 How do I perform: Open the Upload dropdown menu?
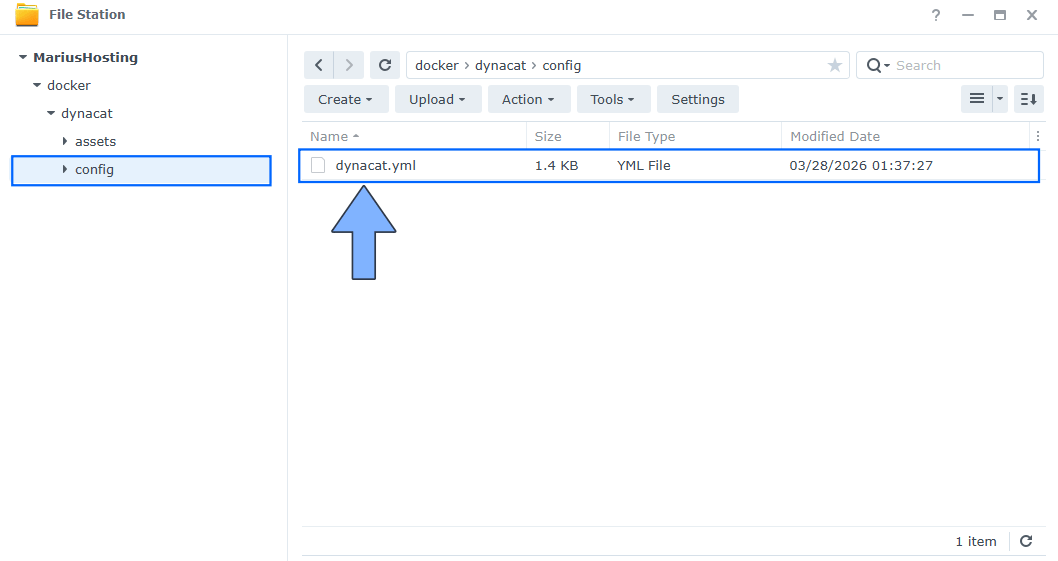click(438, 99)
